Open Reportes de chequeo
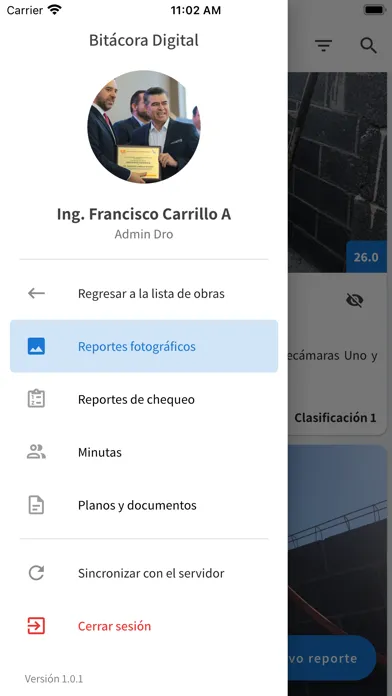Screen dimensions: 392x696 click(x=144, y=399)
